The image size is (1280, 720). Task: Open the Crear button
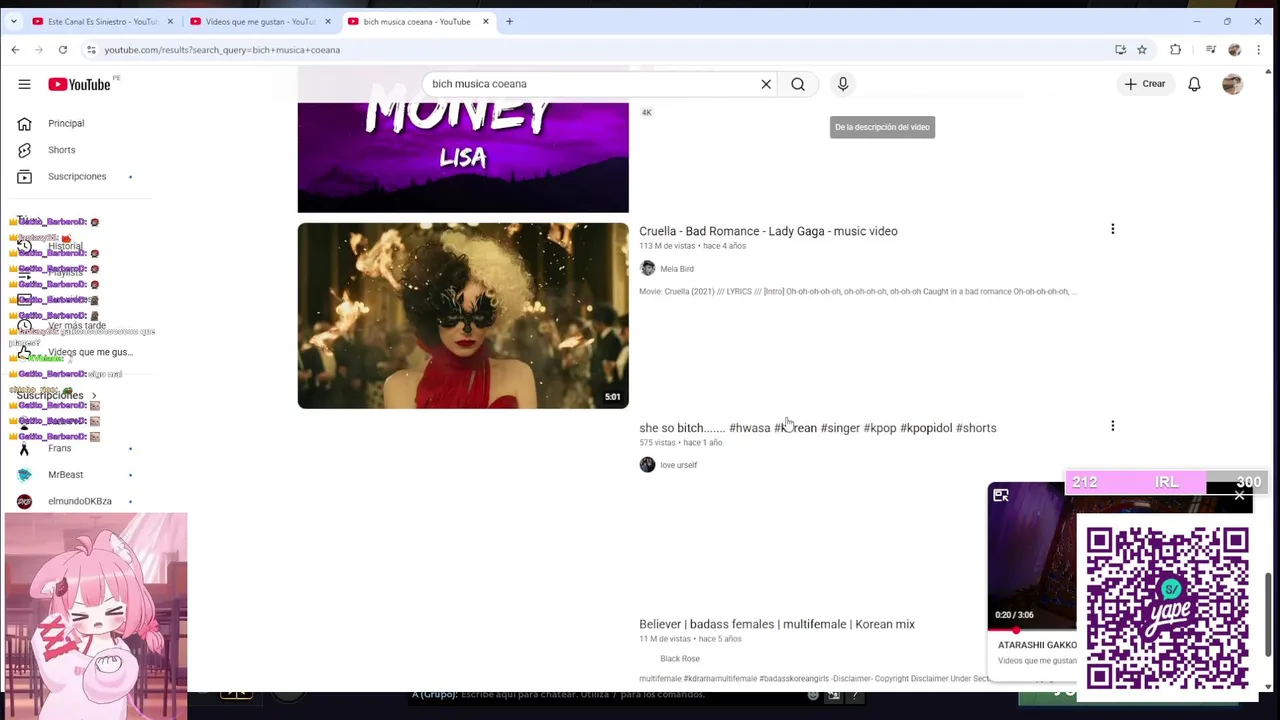pyautogui.click(x=1145, y=84)
